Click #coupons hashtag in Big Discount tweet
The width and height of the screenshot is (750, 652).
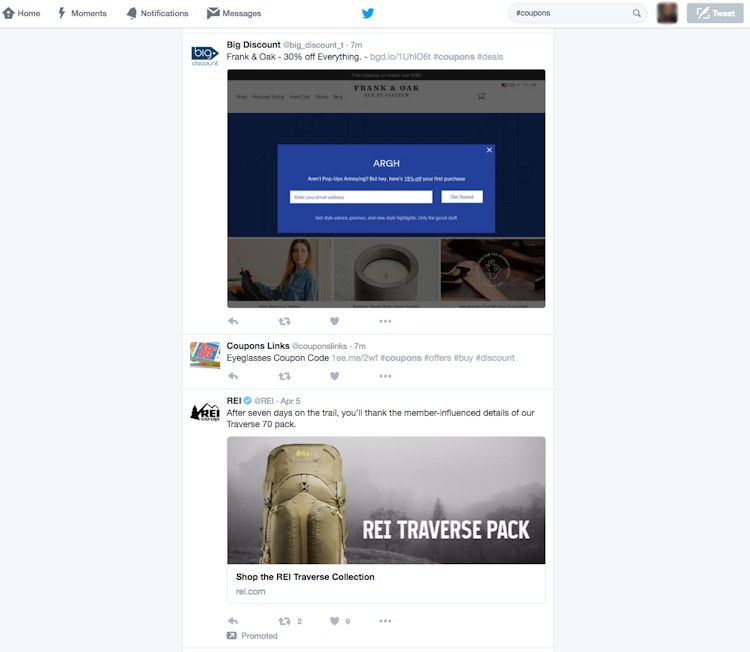tap(454, 57)
